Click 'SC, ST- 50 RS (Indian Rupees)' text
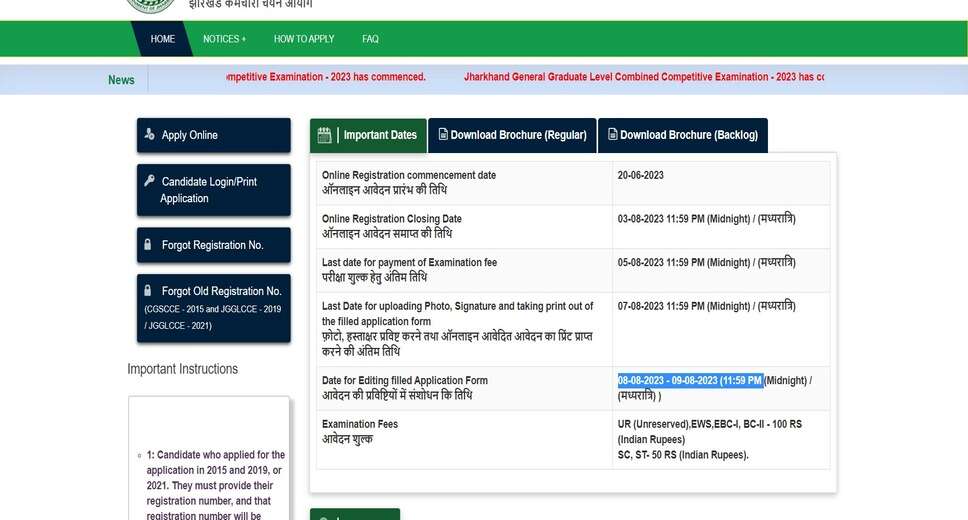968x520 pixels. coord(683,455)
